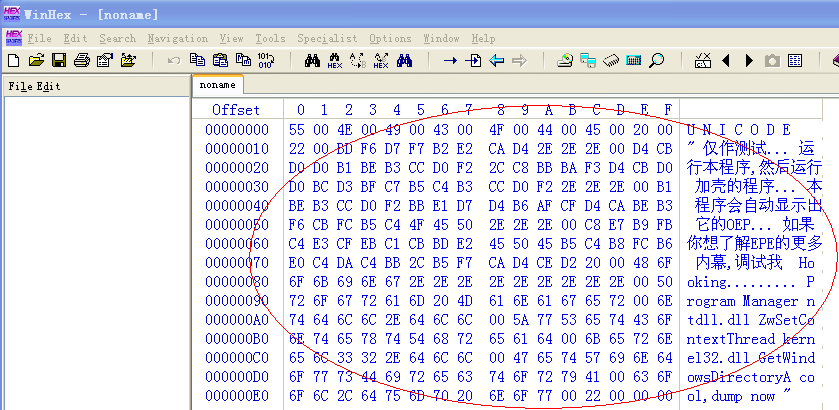Open the File menu
This screenshot has height=410, width=839.
point(40,39)
